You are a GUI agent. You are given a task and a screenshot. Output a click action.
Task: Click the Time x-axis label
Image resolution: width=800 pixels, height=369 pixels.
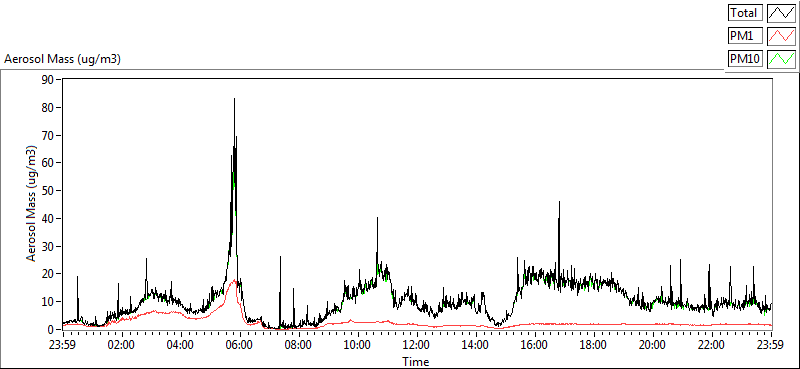[x=416, y=362]
